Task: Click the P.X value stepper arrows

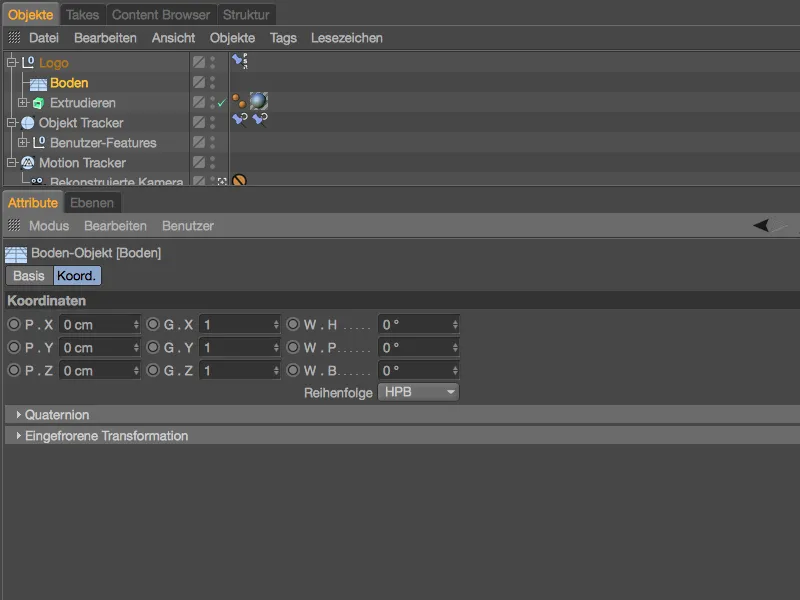Action: (136, 324)
